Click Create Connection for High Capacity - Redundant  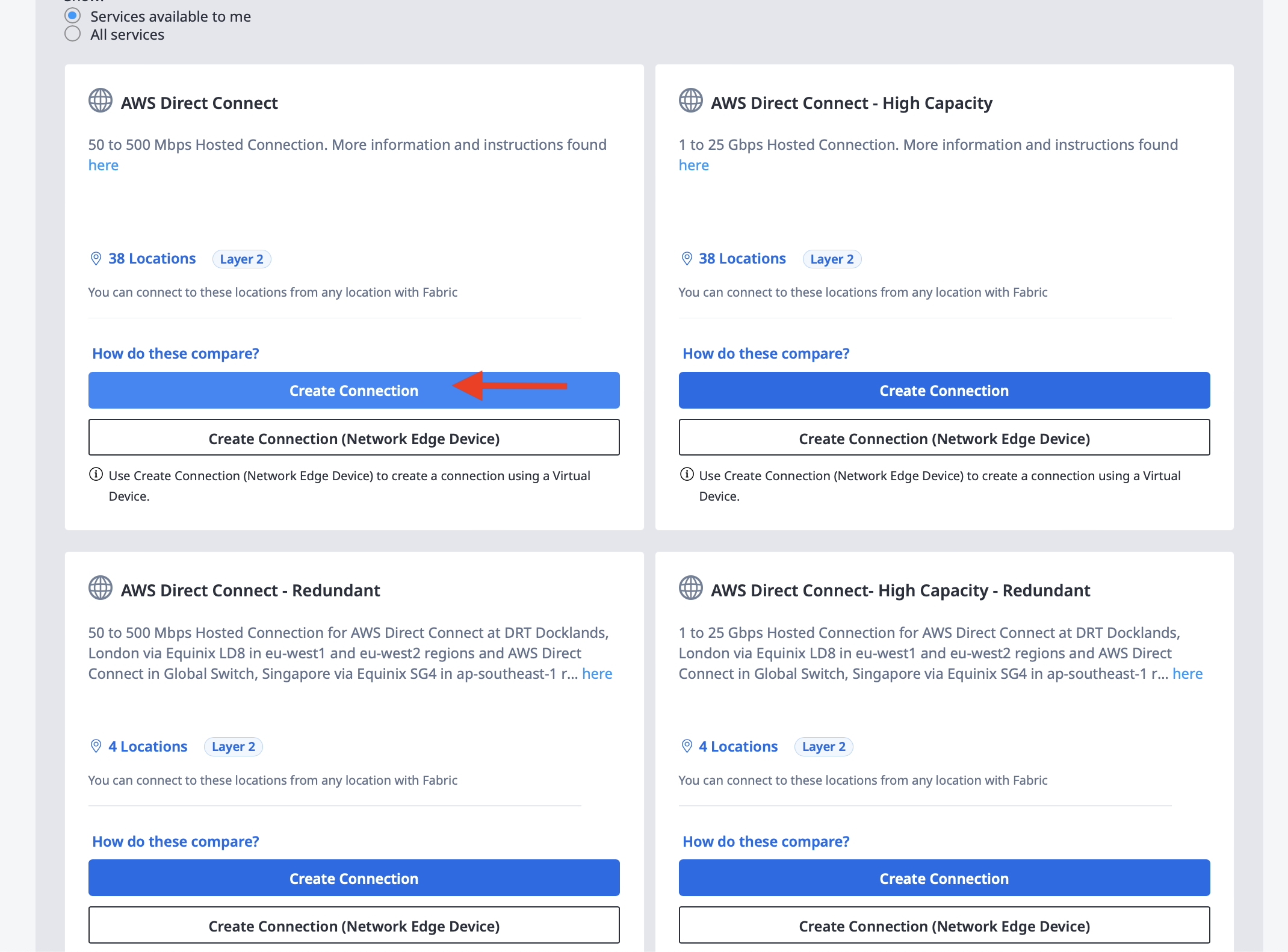pos(944,878)
